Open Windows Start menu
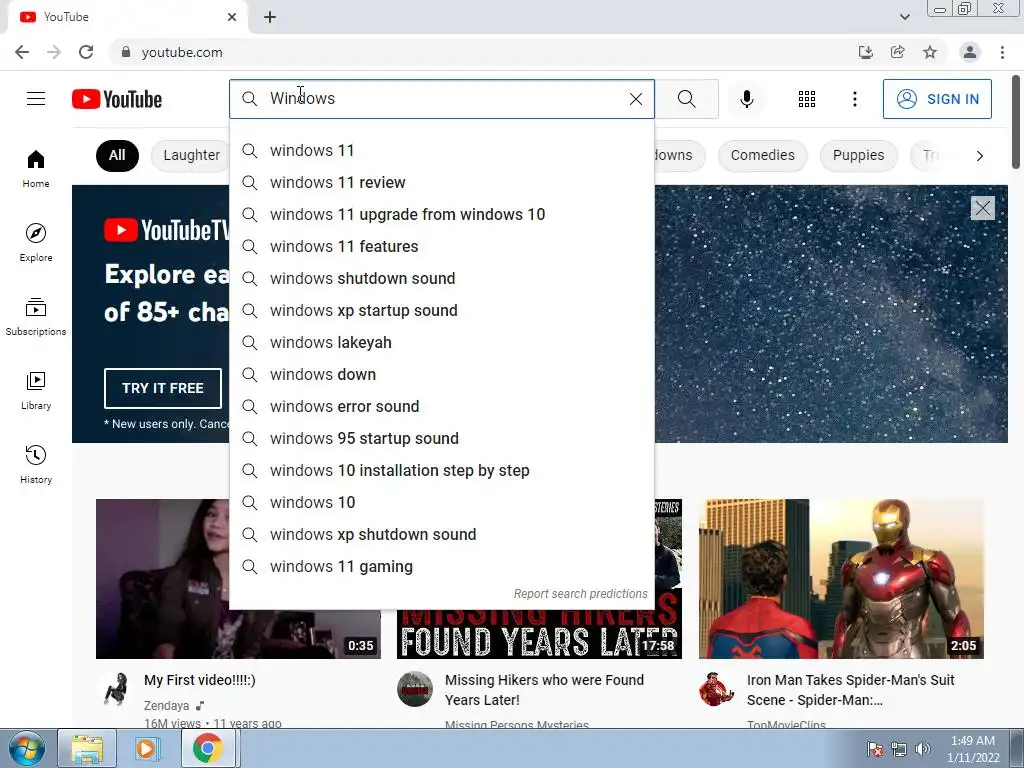1024x768 pixels. click(x=27, y=748)
